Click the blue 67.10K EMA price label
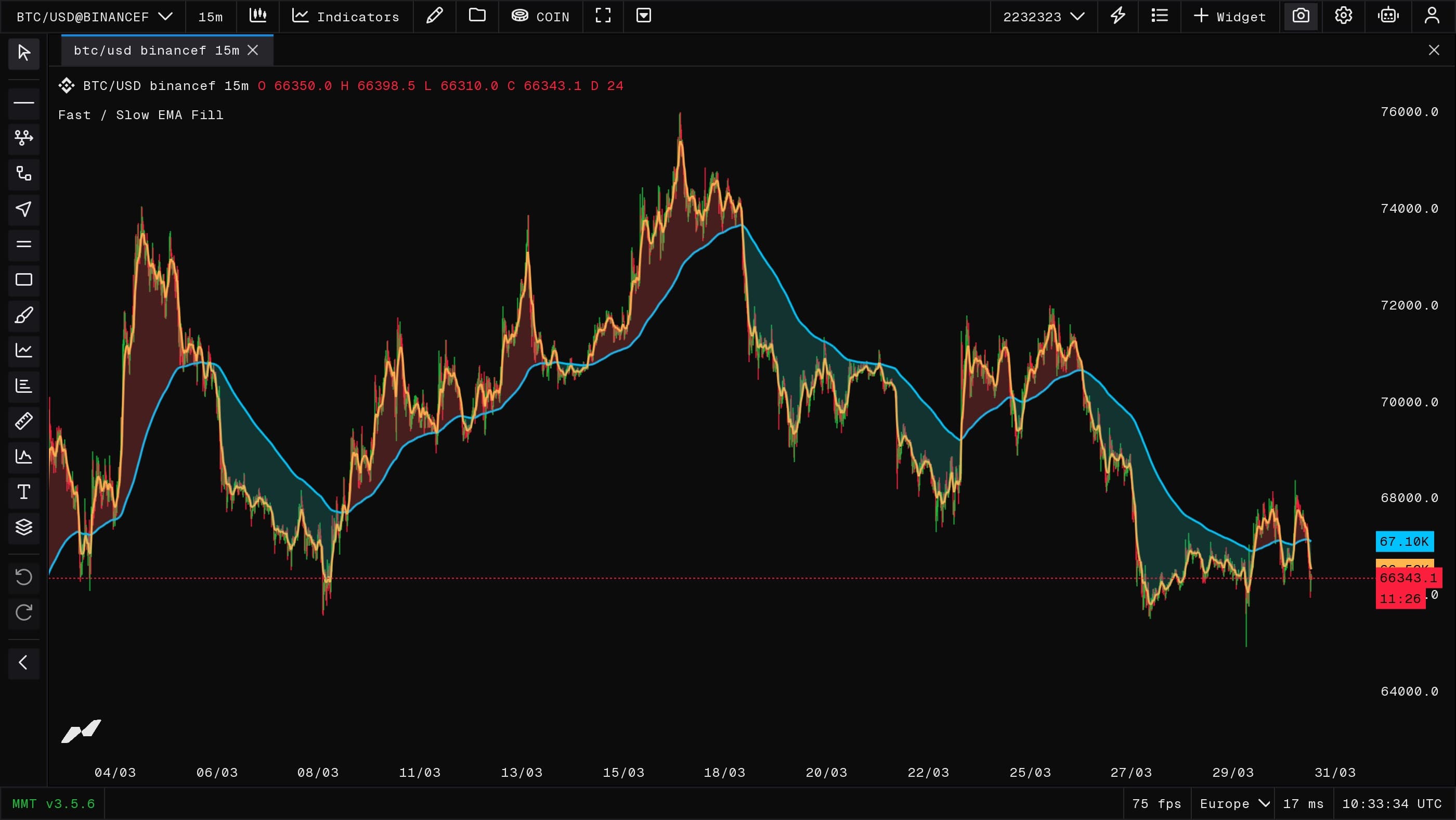1456x820 pixels. click(x=1405, y=541)
